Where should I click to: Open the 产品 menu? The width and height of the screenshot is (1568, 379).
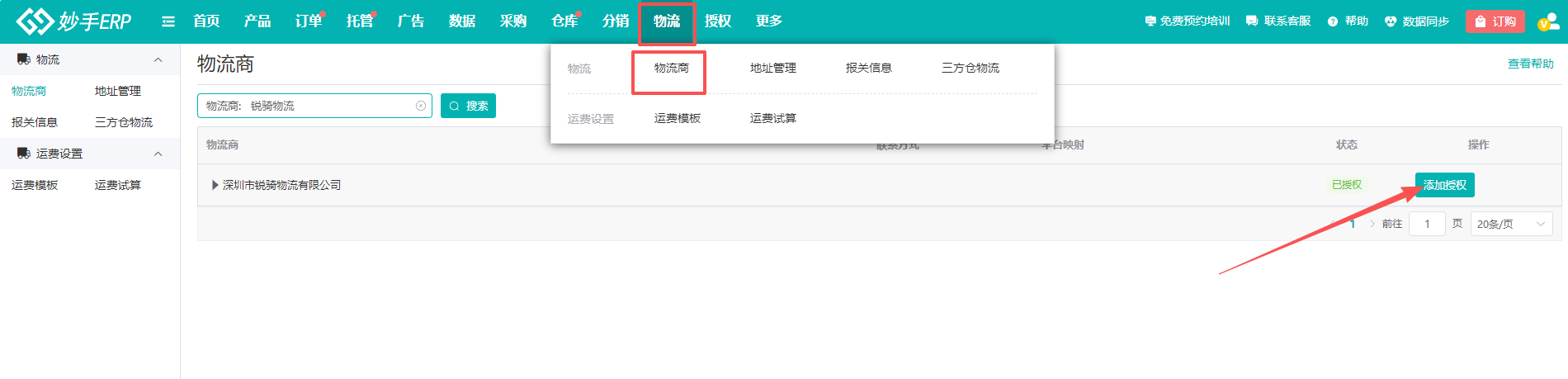click(257, 21)
